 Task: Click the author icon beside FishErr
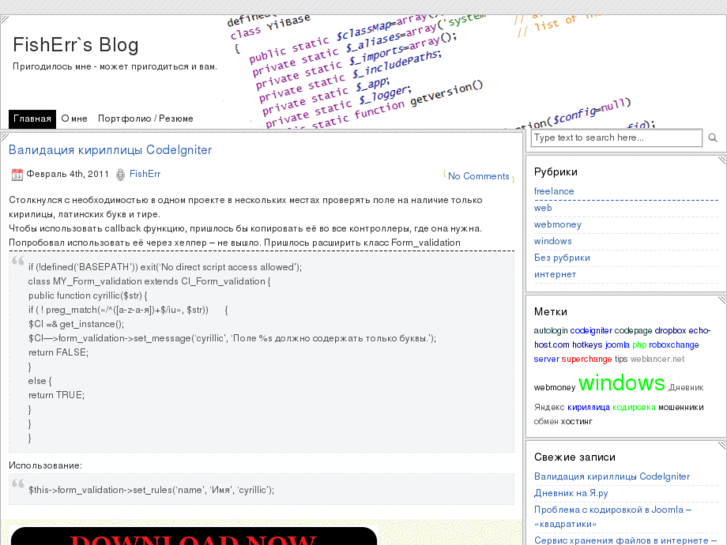coord(120,174)
